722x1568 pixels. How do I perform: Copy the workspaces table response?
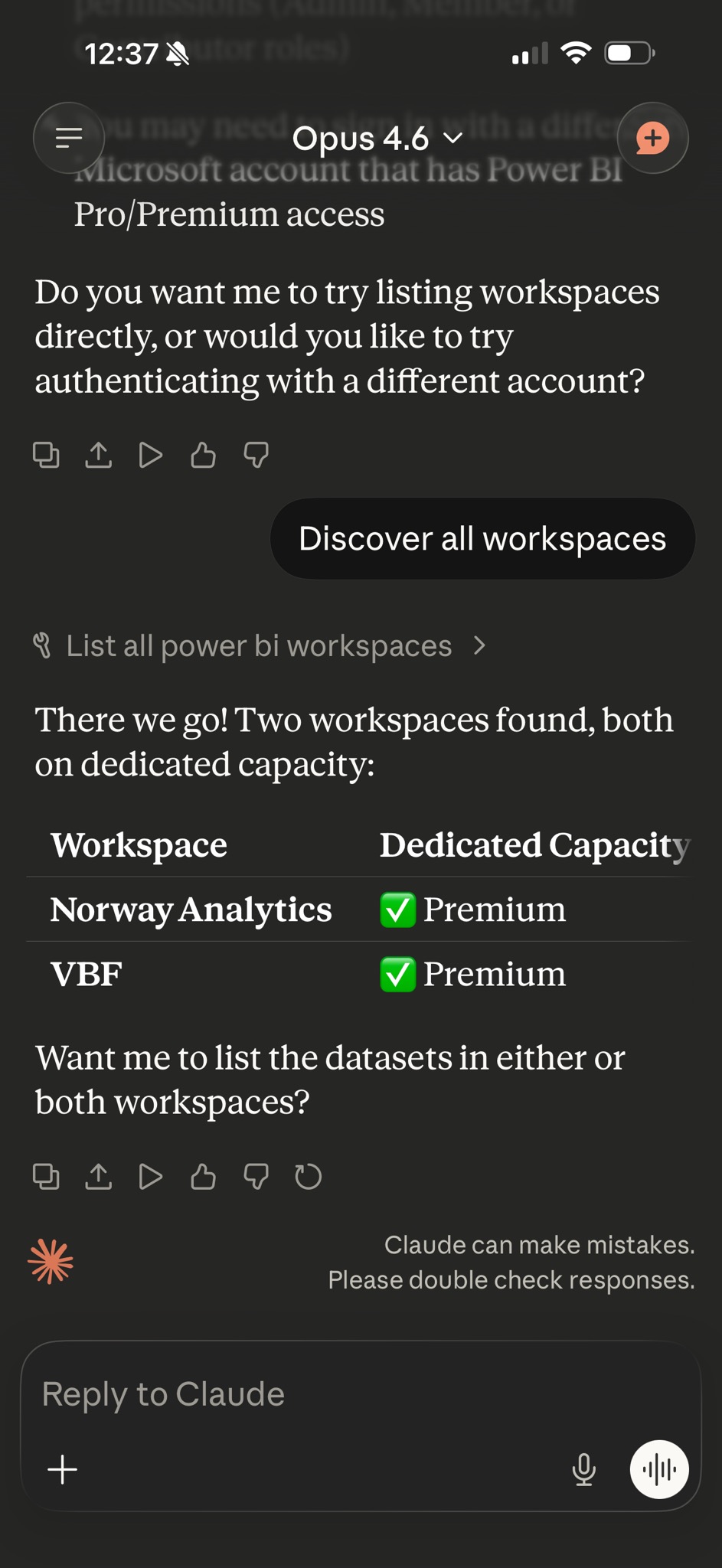(x=47, y=1177)
